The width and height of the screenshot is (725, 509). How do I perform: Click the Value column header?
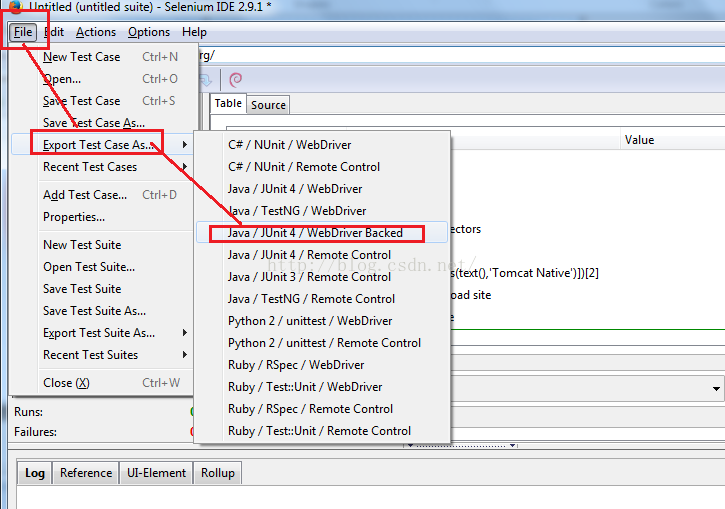coord(672,140)
